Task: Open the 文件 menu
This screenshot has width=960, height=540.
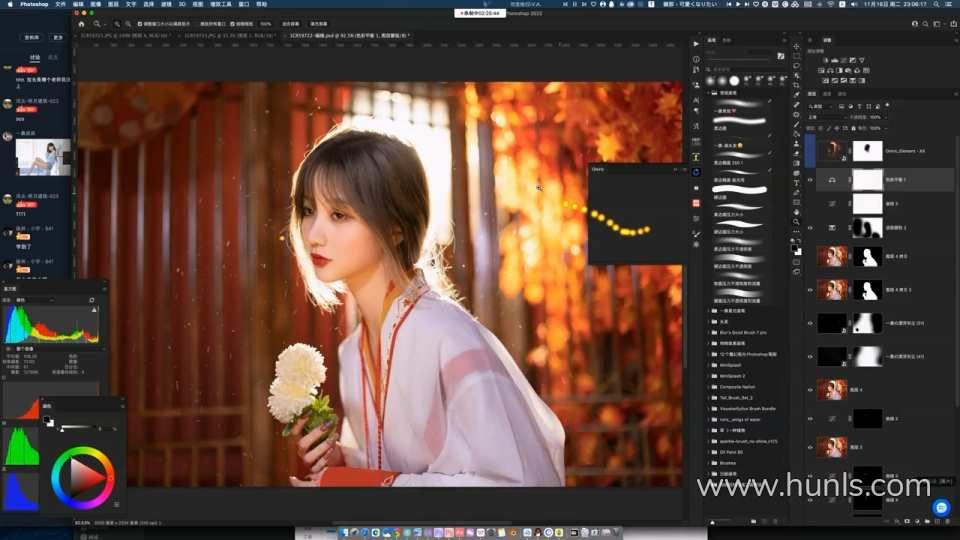Action: click(x=61, y=4)
